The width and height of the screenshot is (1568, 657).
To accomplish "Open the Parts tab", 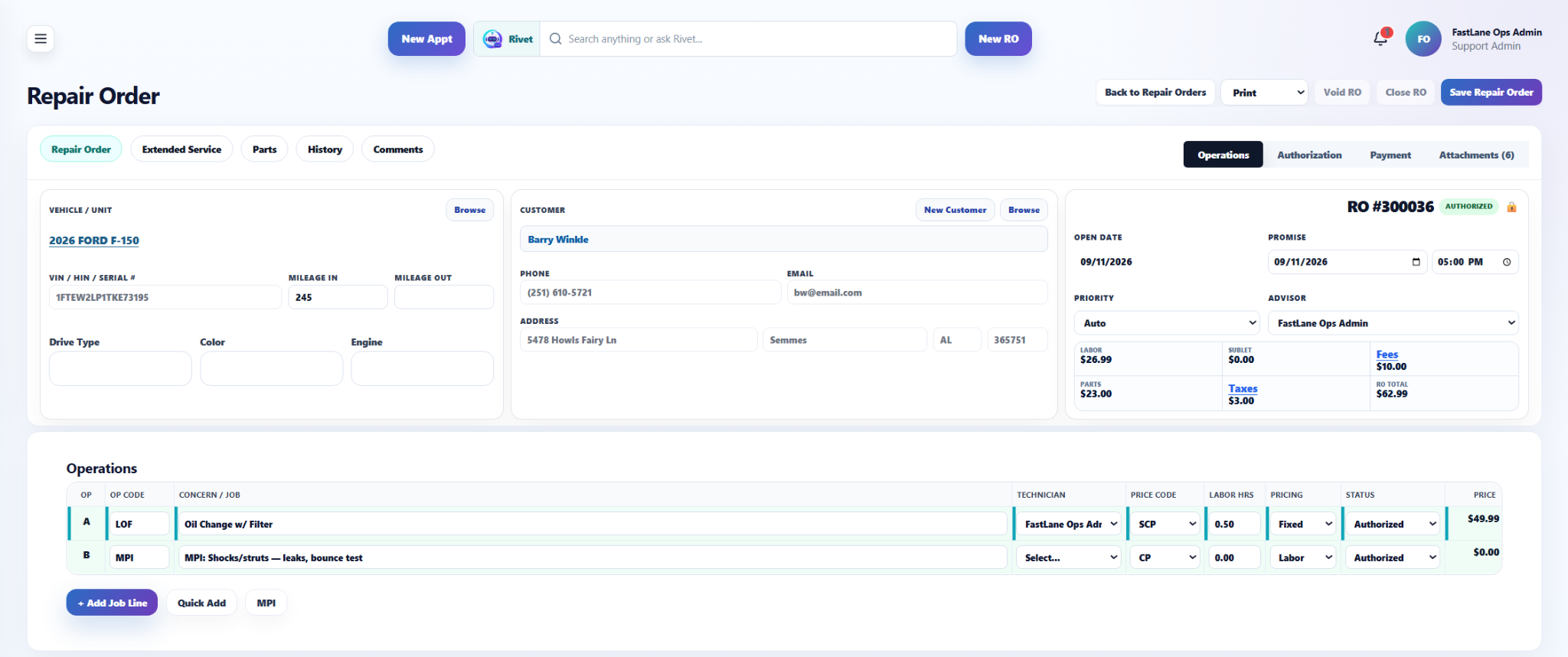I will pos(265,149).
